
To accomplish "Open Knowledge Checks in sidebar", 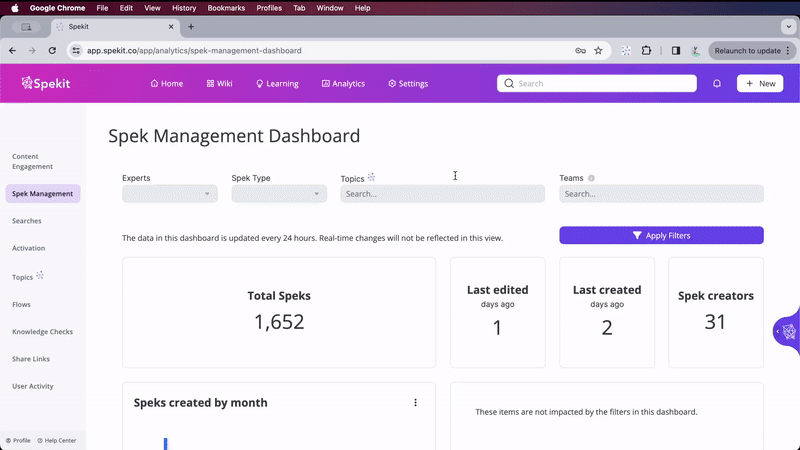I will pyautogui.click(x=42, y=332).
